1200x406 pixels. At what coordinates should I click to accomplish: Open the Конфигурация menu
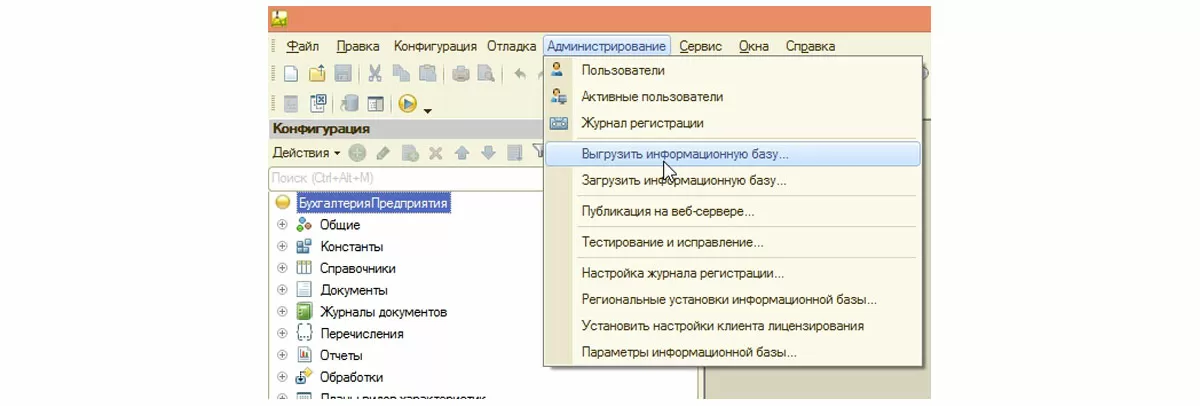[435, 46]
